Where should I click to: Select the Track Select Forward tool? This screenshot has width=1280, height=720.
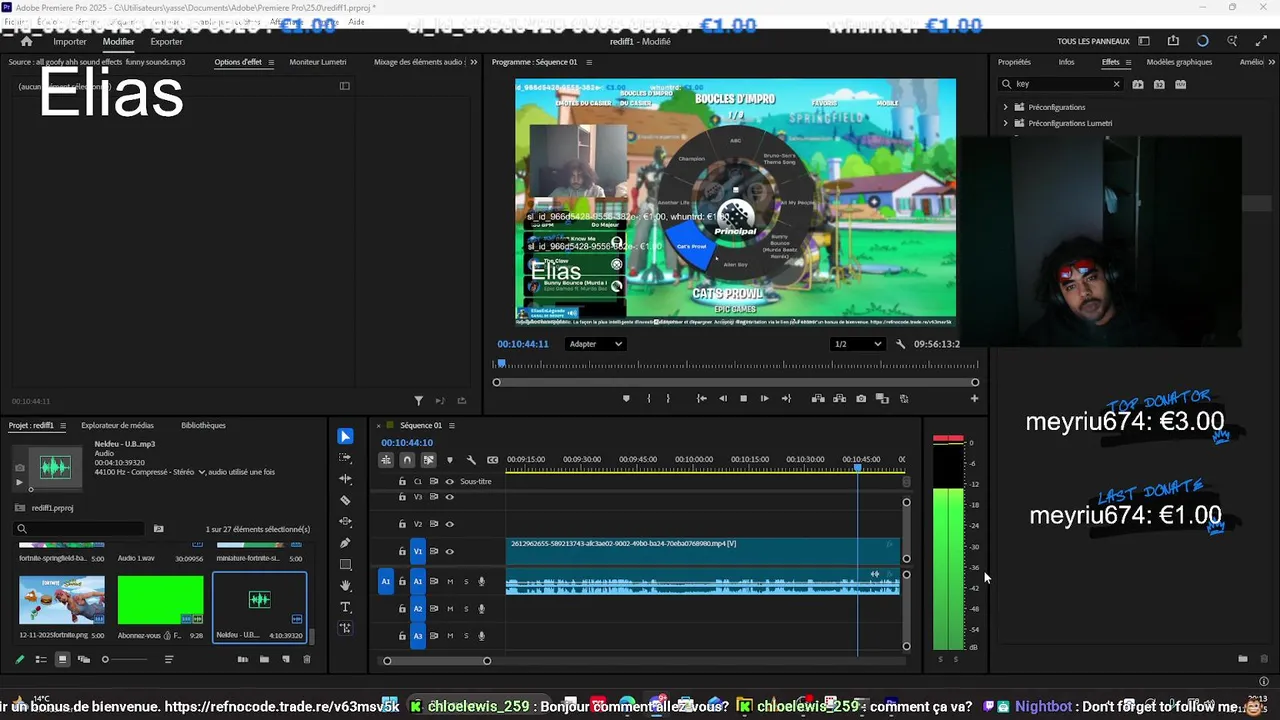pos(345,457)
